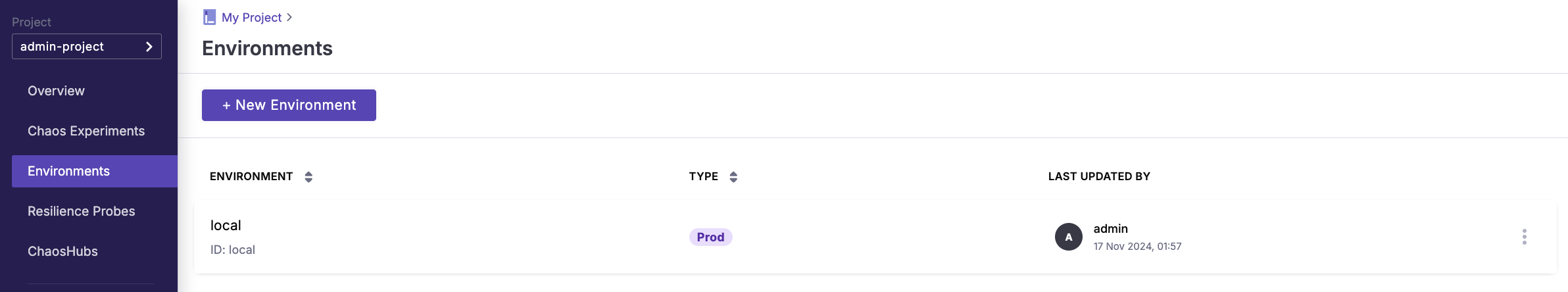The width and height of the screenshot is (1568, 292).
Task: Click the admin avatar circle
Action: [x=1068, y=237]
